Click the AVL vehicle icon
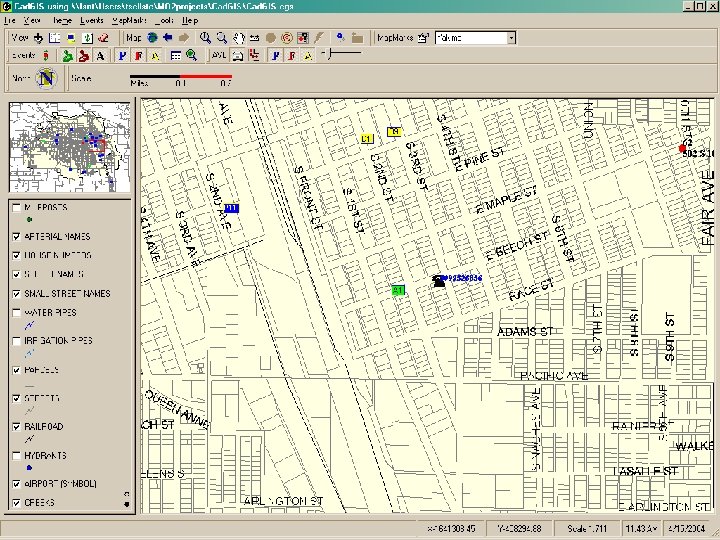Viewport: 720px width, 540px height. [237, 56]
